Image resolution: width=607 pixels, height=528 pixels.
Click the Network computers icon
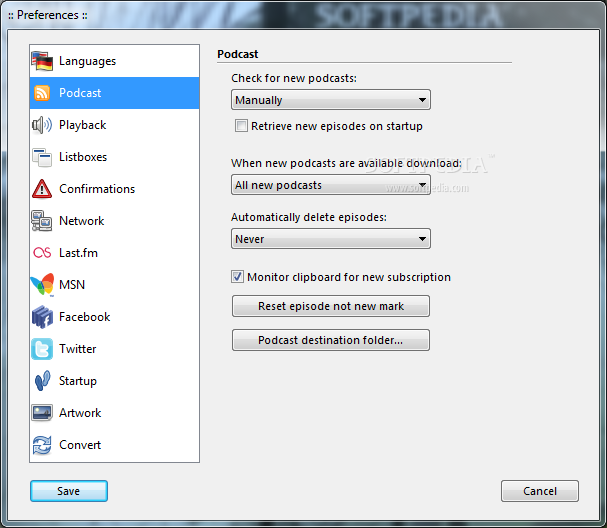(42, 221)
